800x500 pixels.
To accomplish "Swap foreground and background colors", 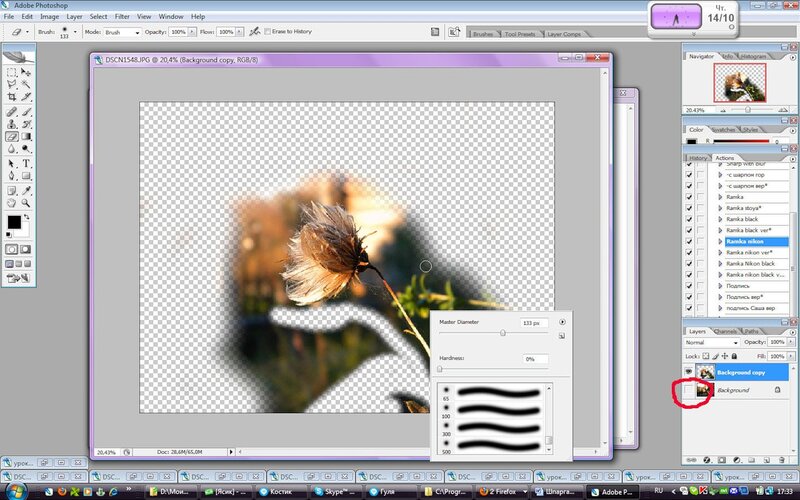I will (x=27, y=217).
